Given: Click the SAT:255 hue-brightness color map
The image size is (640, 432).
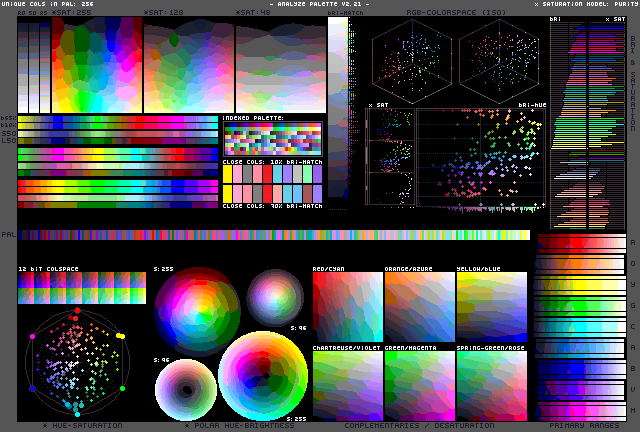Looking at the screenshot, I should tap(97, 65).
